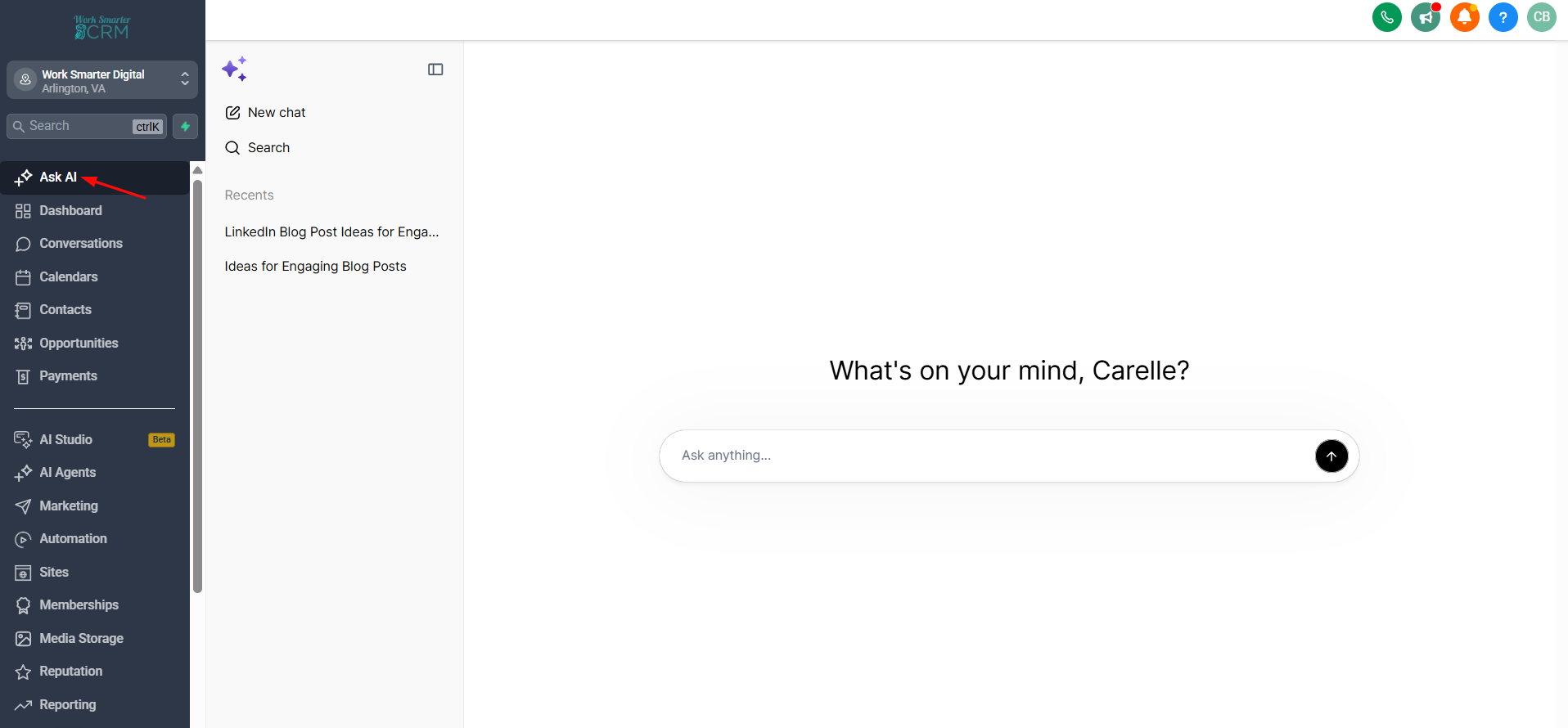Open AI Studio Beta section
This screenshot has width=1568, height=728.
tap(95, 440)
